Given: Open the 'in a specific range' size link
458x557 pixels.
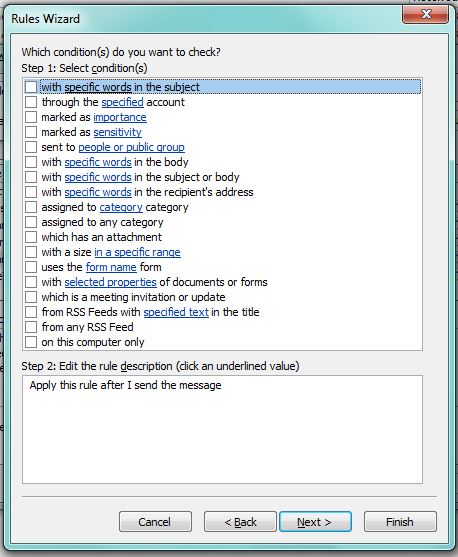Looking at the screenshot, I should click(137, 252).
